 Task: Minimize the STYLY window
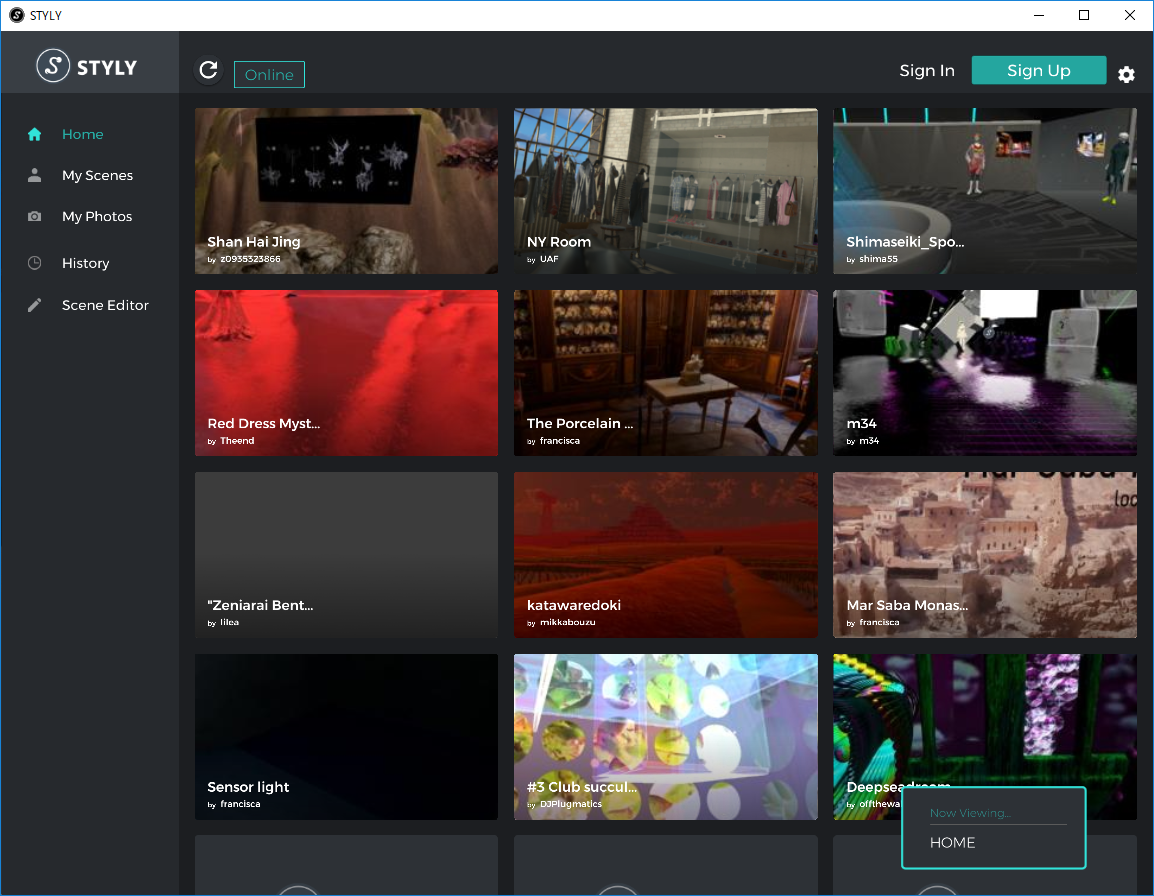click(x=1038, y=15)
